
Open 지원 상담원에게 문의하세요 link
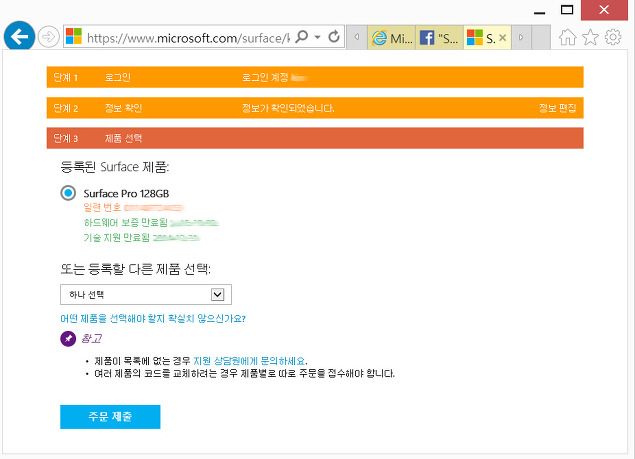coord(249,361)
